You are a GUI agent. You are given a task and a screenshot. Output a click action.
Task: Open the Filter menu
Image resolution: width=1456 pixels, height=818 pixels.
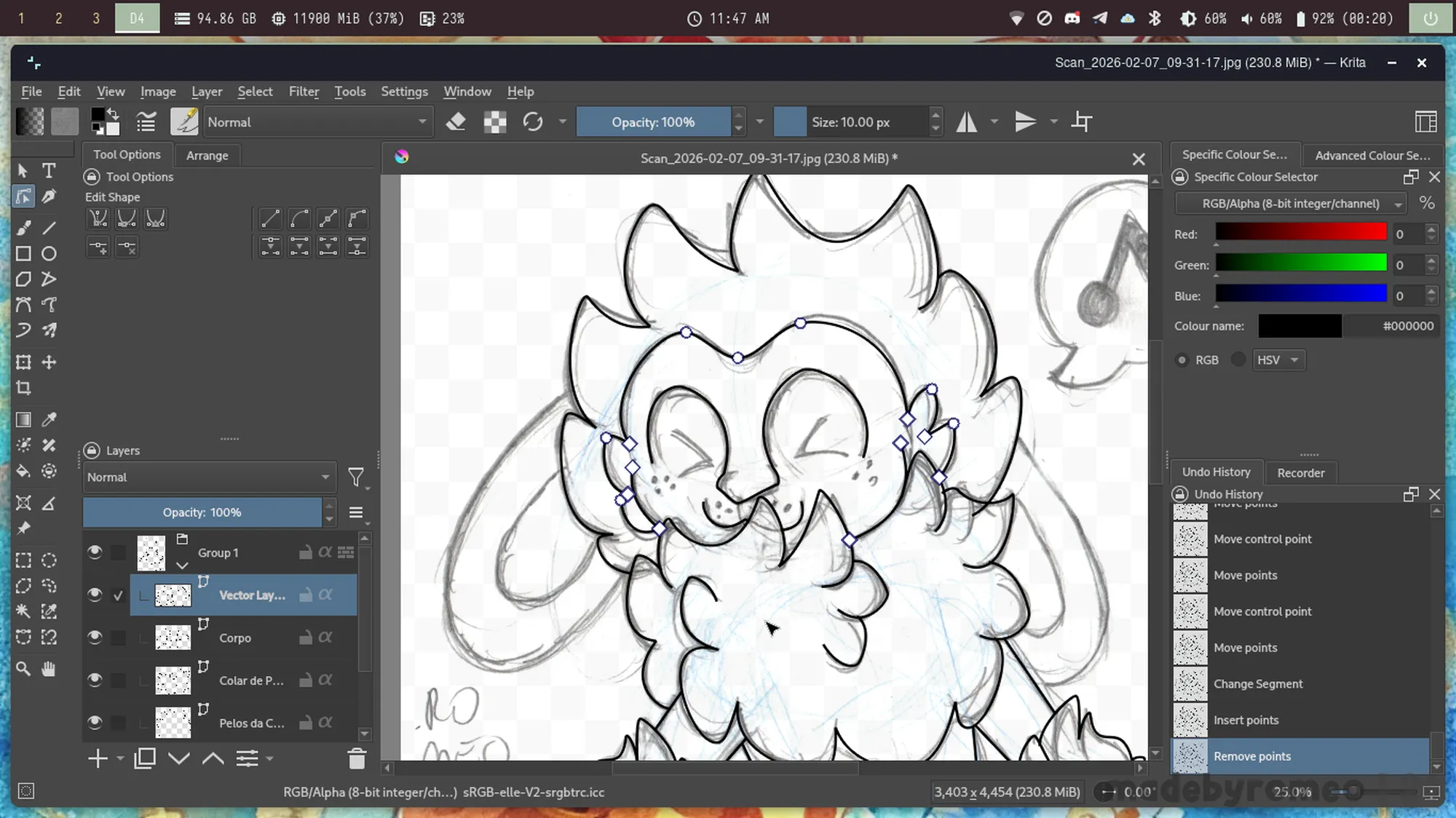304,92
